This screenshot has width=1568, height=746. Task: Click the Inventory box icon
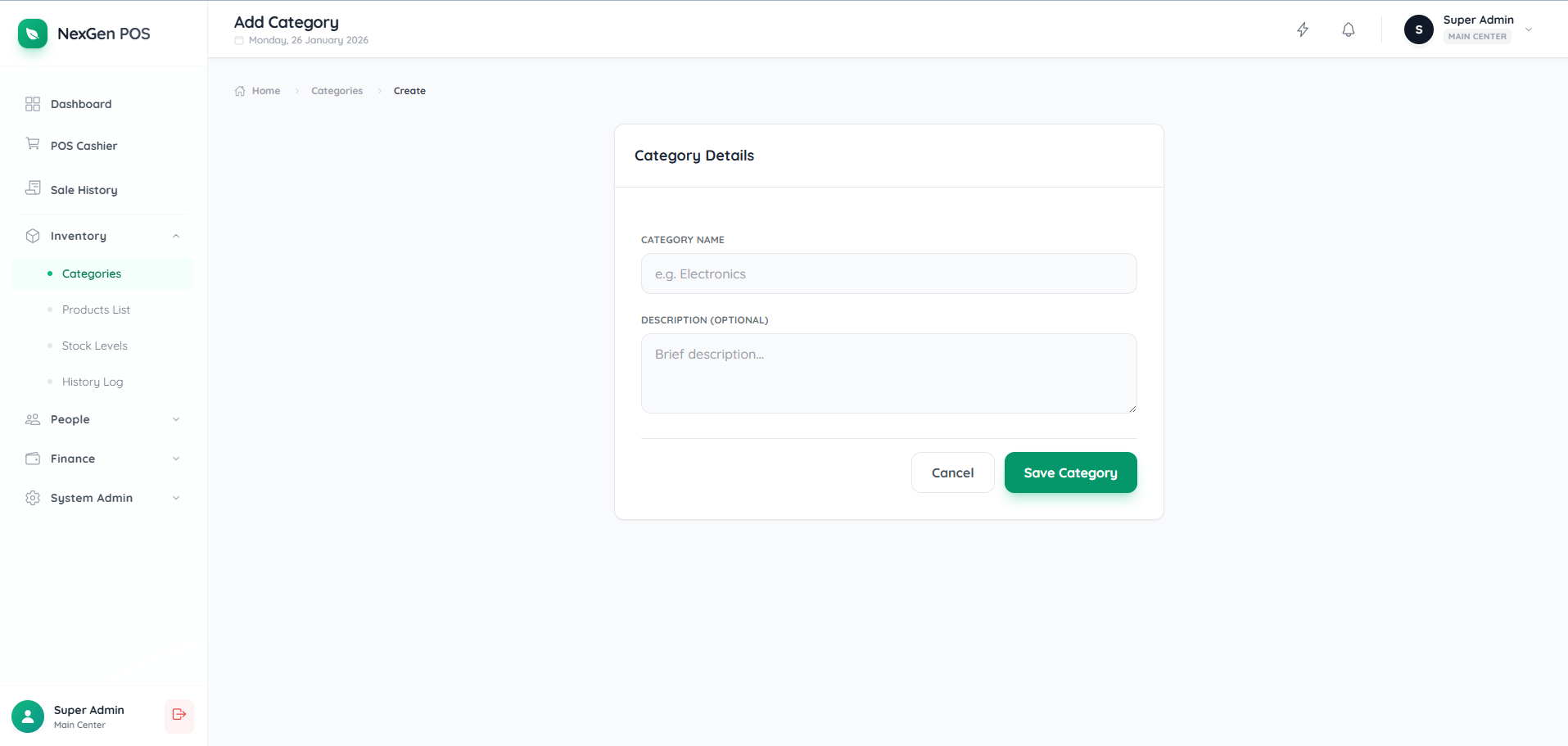click(32, 235)
